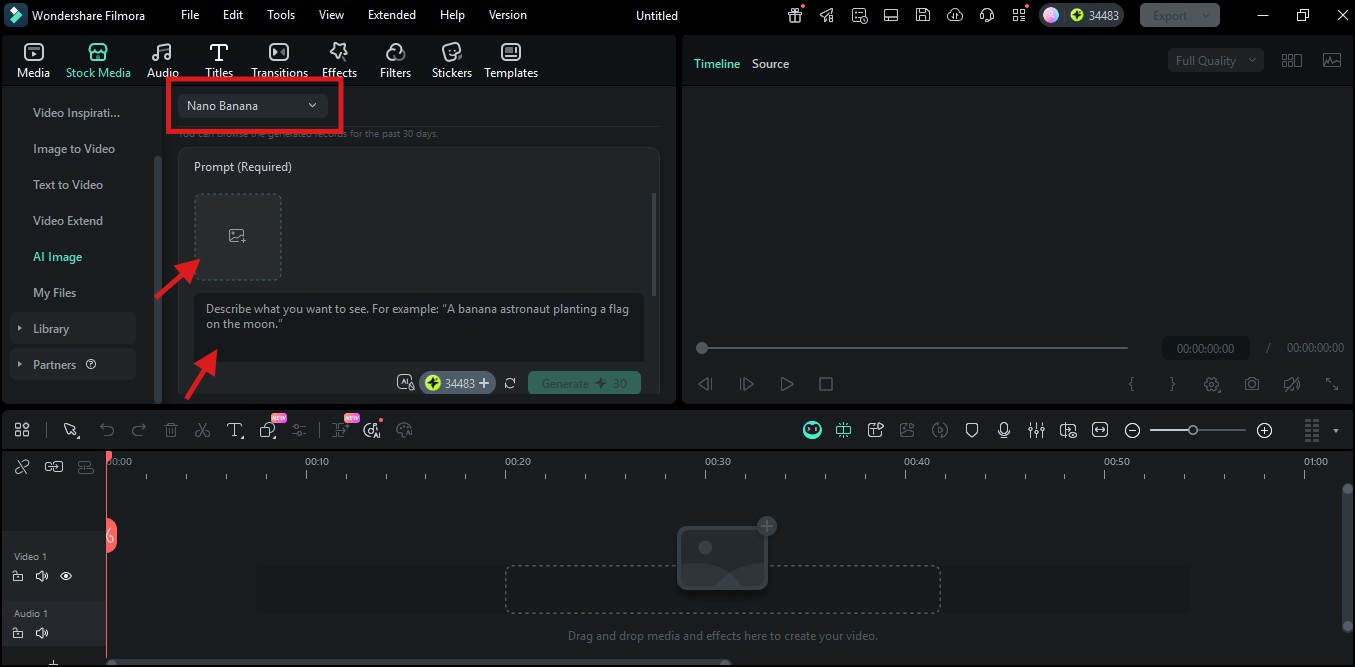The height and width of the screenshot is (667, 1355).
Task: Toggle Video 1 track visibility eye
Action: click(66, 576)
